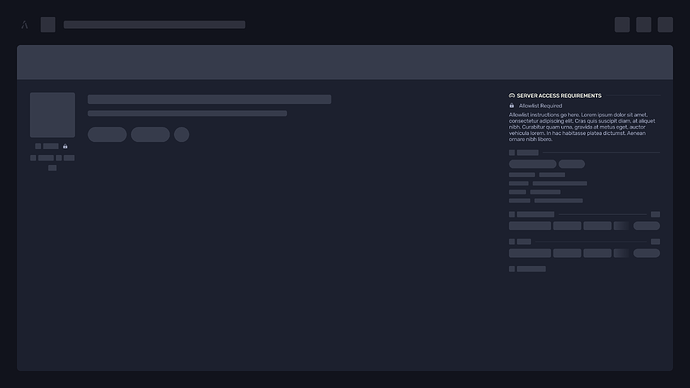This screenshot has height=388, width=690.
Task: Click the round circular placeholder button
Action: tap(181, 135)
